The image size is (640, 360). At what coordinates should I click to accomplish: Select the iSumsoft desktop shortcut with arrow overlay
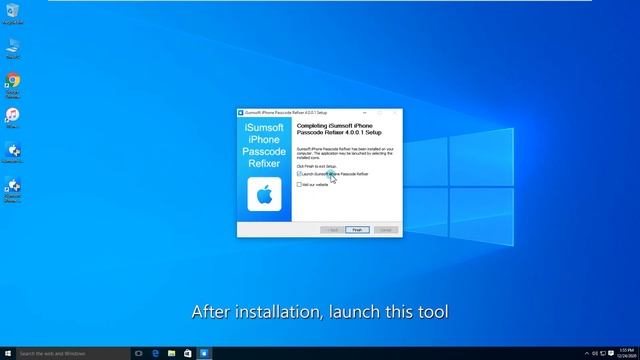pyautogui.click(x=13, y=190)
